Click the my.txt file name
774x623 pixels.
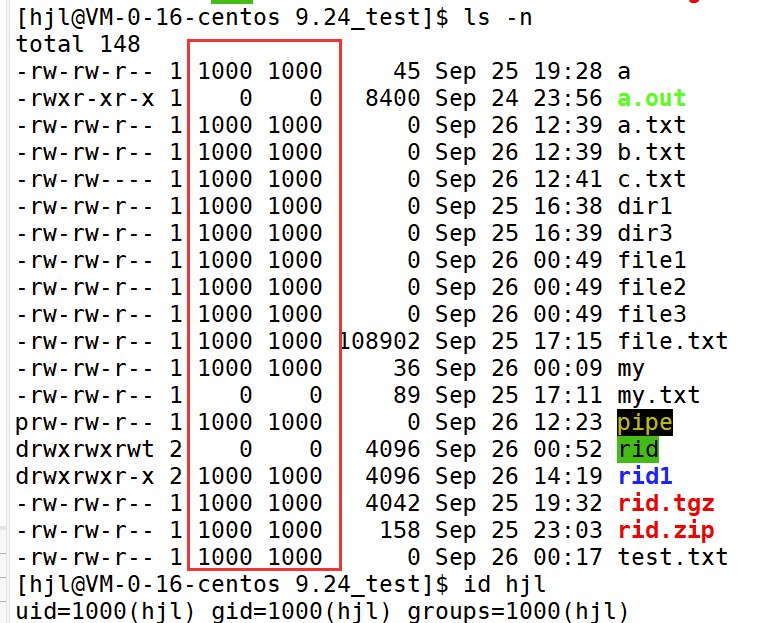tap(658, 395)
